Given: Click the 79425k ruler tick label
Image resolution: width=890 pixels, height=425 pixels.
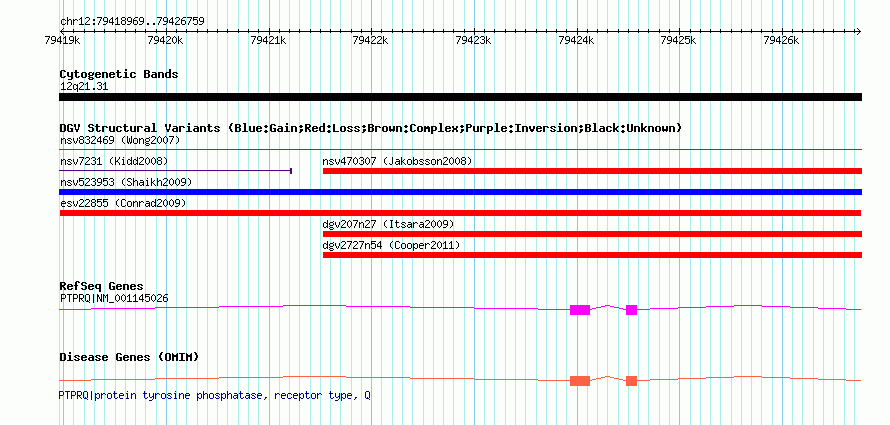Looking at the screenshot, I should click(679, 40).
